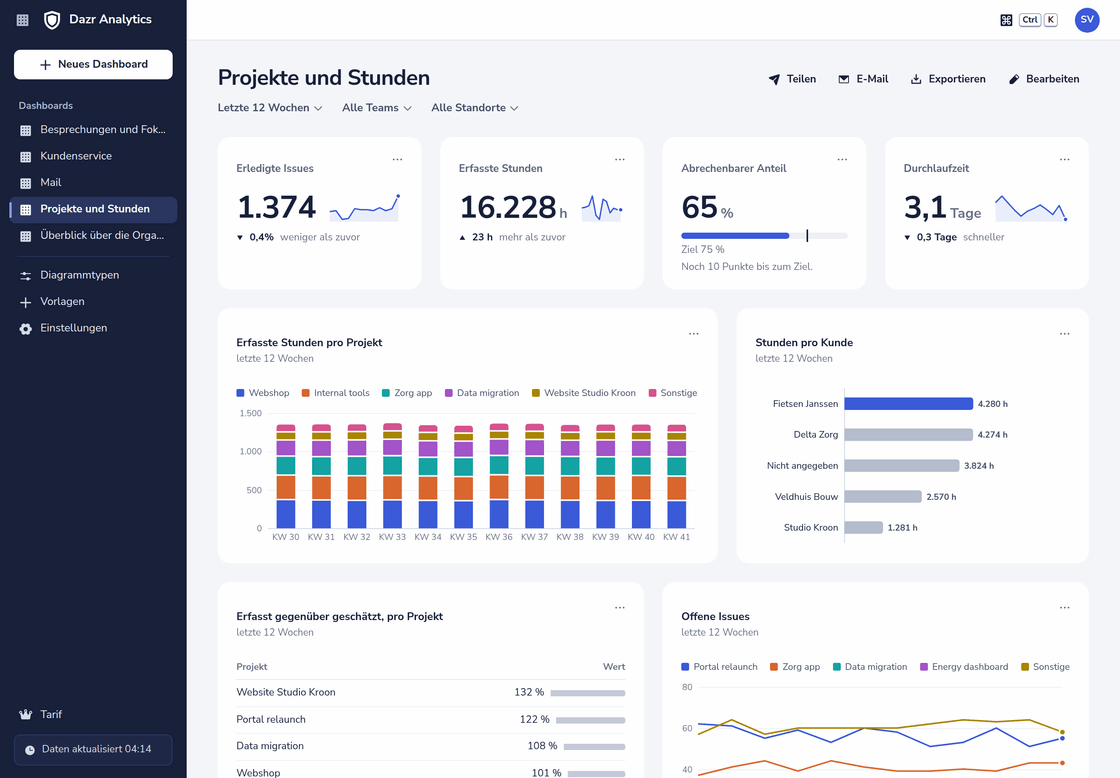Image resolution: width=1120 pixels, height=778 pixels.
Task: Click the Dazr Analytics shield logo
Action: [51, 20]
